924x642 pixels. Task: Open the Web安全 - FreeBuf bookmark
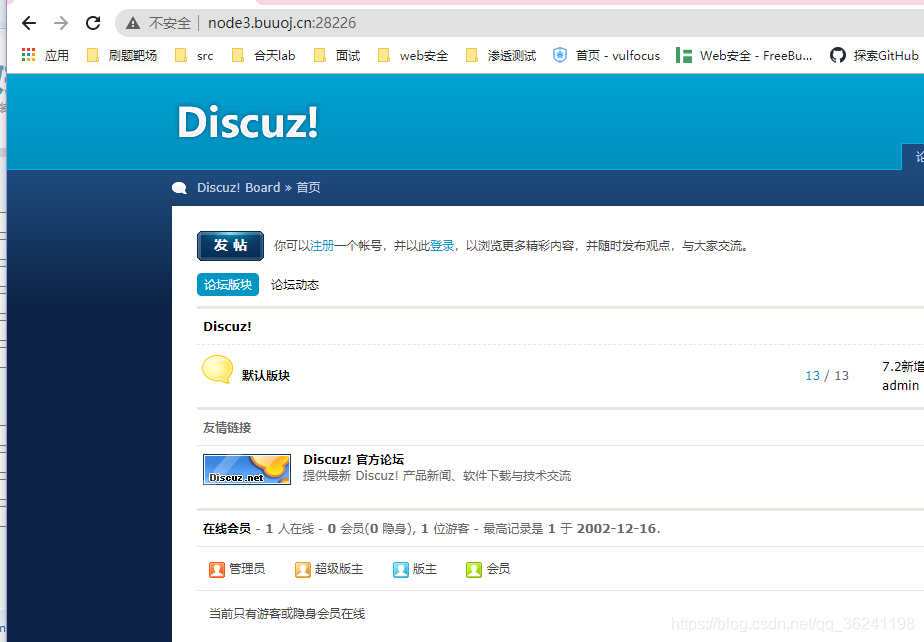(x=744, y=55)
